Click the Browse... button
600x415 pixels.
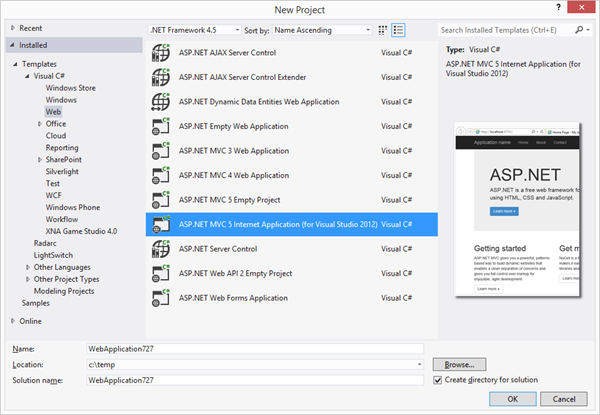(460, 365)
